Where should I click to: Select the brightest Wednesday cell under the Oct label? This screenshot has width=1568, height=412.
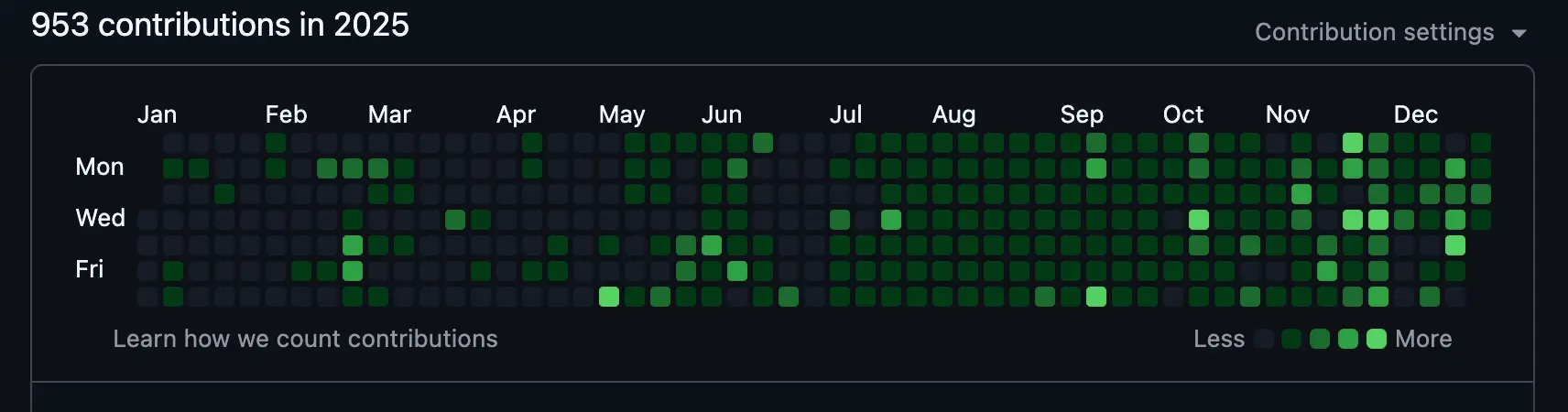click(x=1199, y=220)
